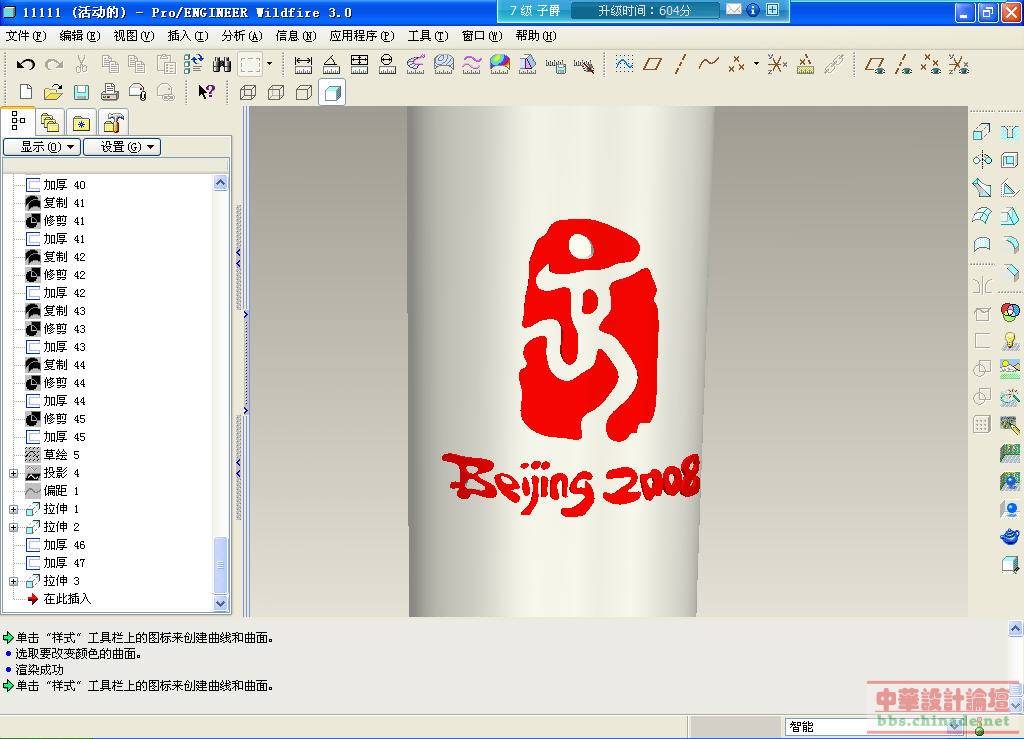Click the Variable section sweep tool icon
The height and width of the screenshot is (739, 1024).
[982, 188]
